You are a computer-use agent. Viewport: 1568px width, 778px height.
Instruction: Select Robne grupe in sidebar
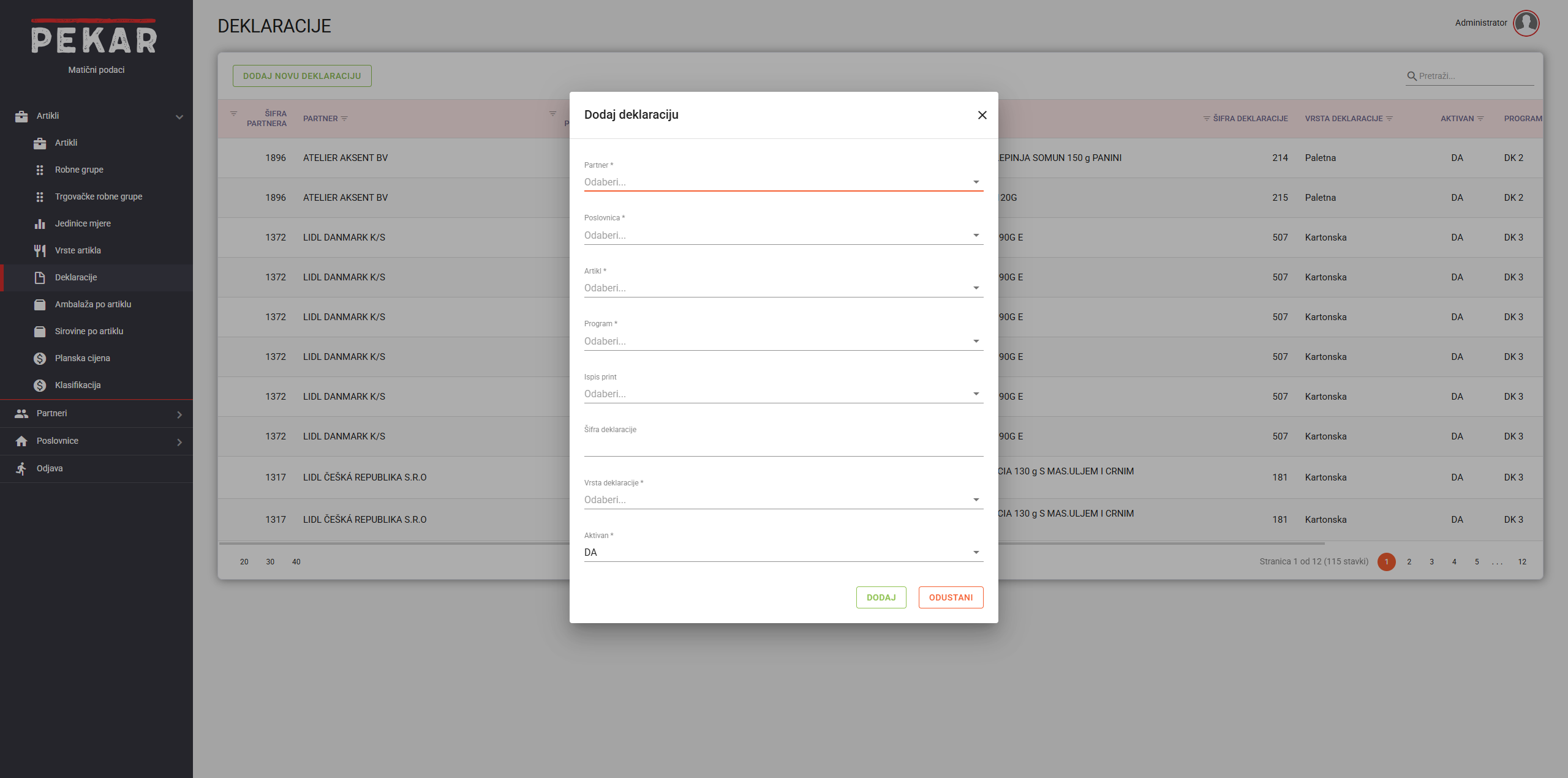point(79,170)
